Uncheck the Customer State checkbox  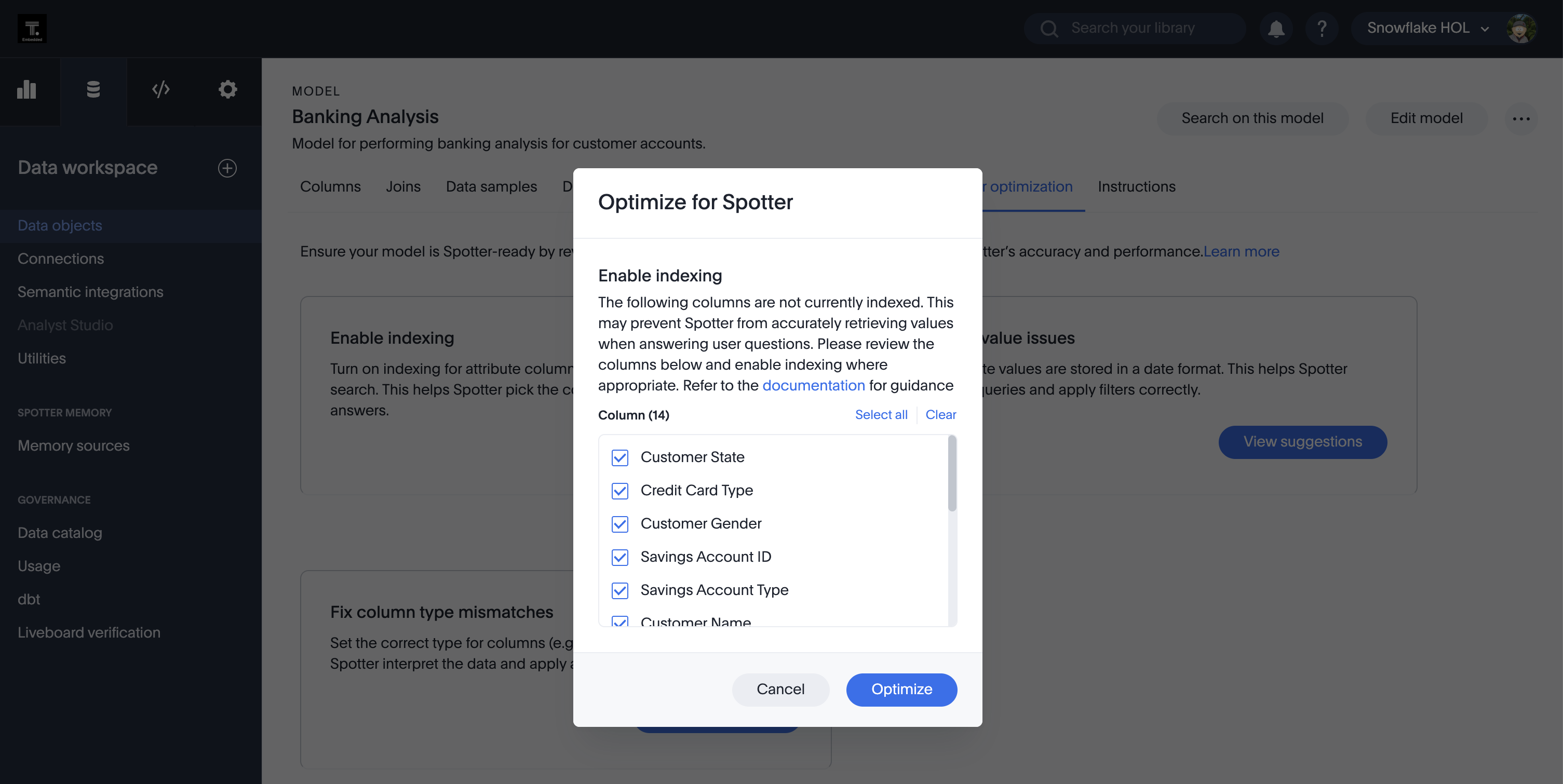pyautogui.click(x=619, y=457)
